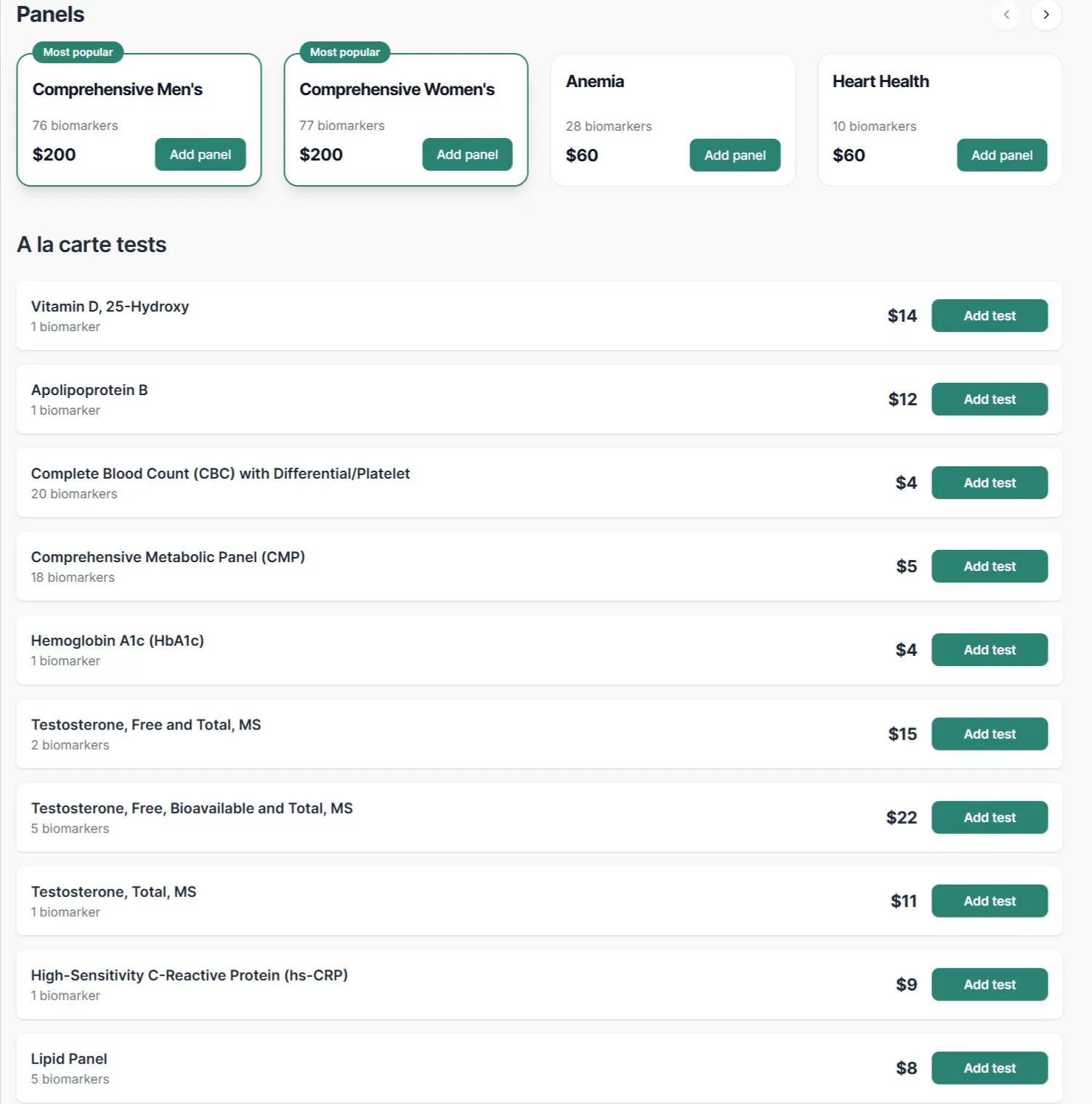Add the Heart Health panel

pyautogui.click(x=1001, y=155)
